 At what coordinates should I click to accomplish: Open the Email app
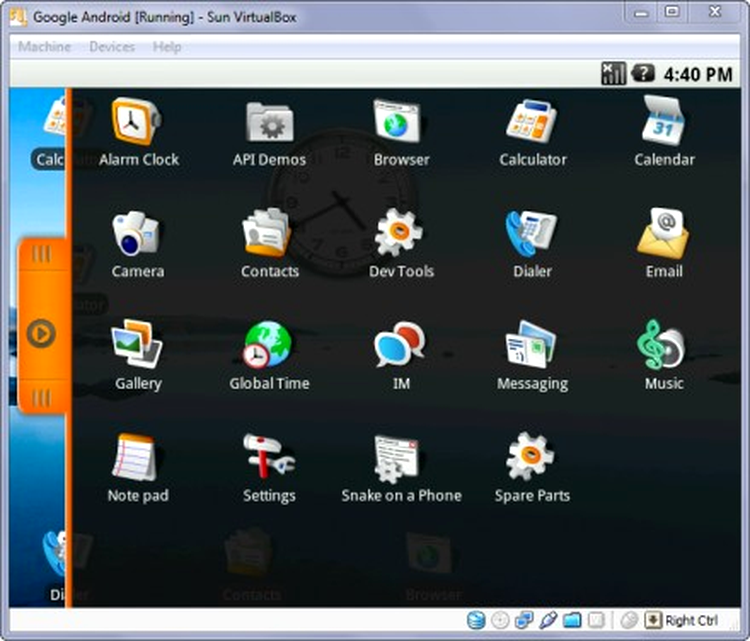[664, 244]
